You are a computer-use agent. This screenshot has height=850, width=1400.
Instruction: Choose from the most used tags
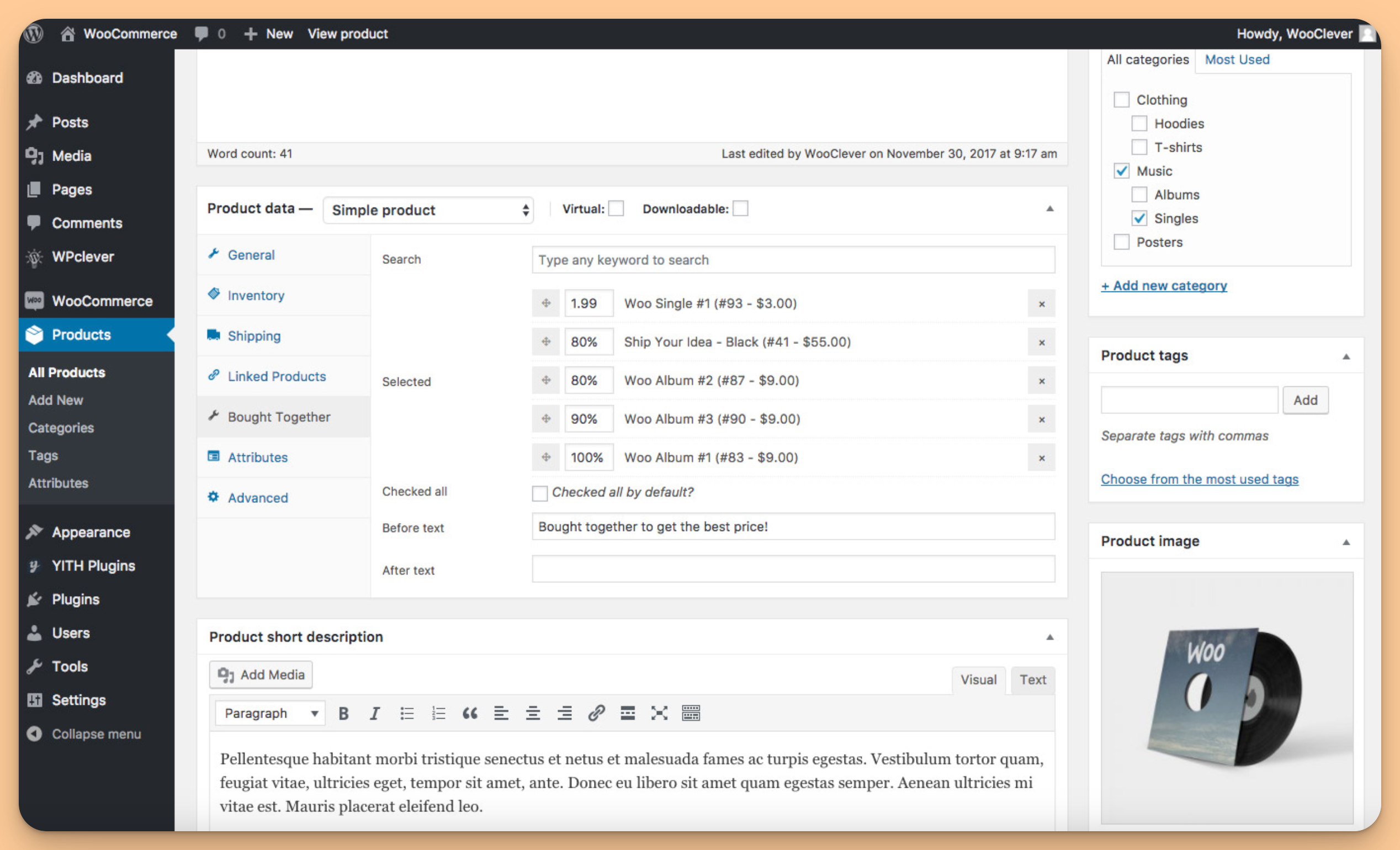[x=1200, y=479]
